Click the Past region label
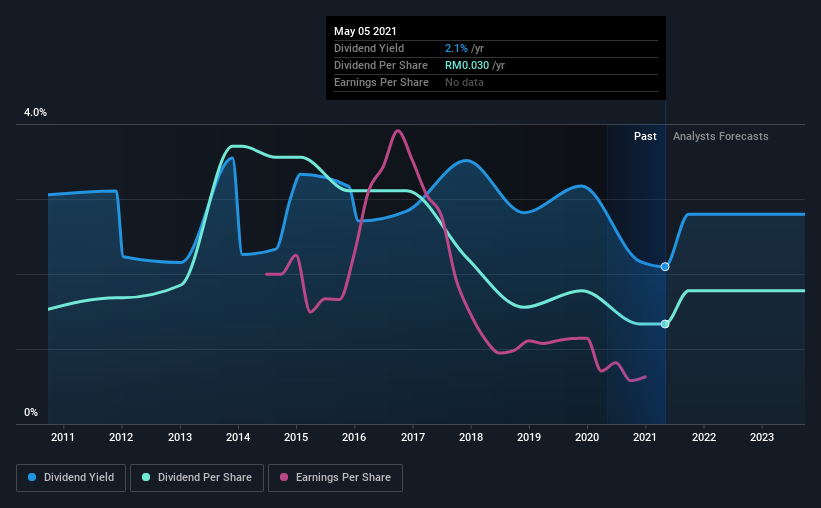 tap(645, 136)
